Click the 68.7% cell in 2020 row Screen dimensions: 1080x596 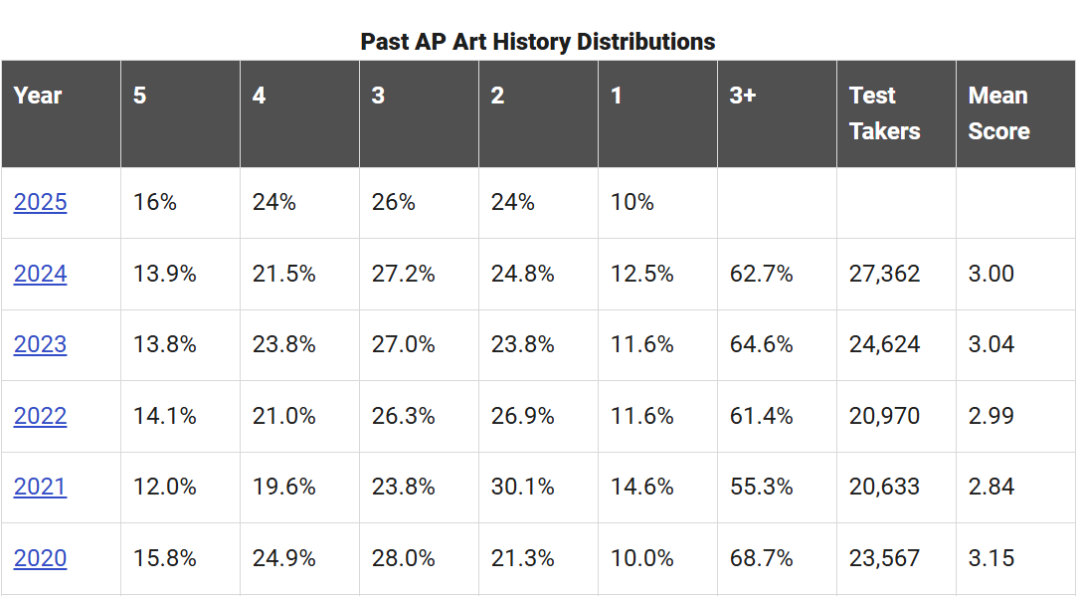777,557
